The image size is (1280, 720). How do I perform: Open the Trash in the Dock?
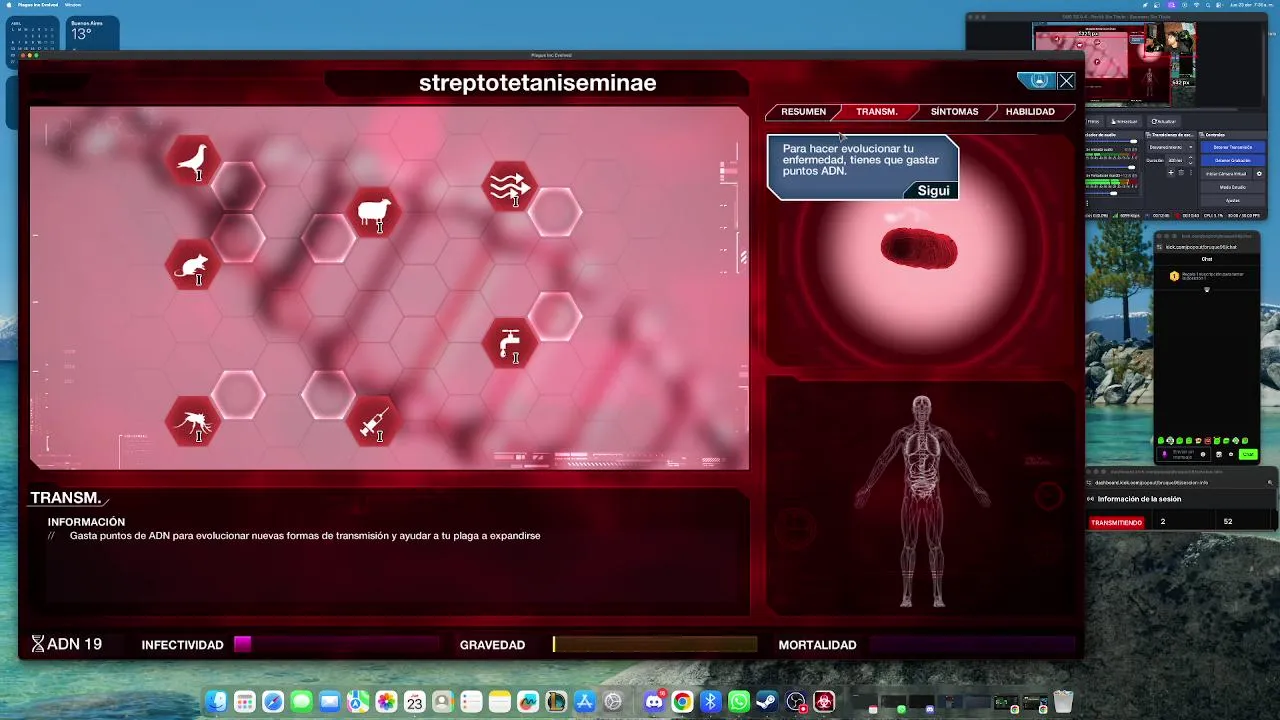pyautogui.click(x=1062, y=702)
